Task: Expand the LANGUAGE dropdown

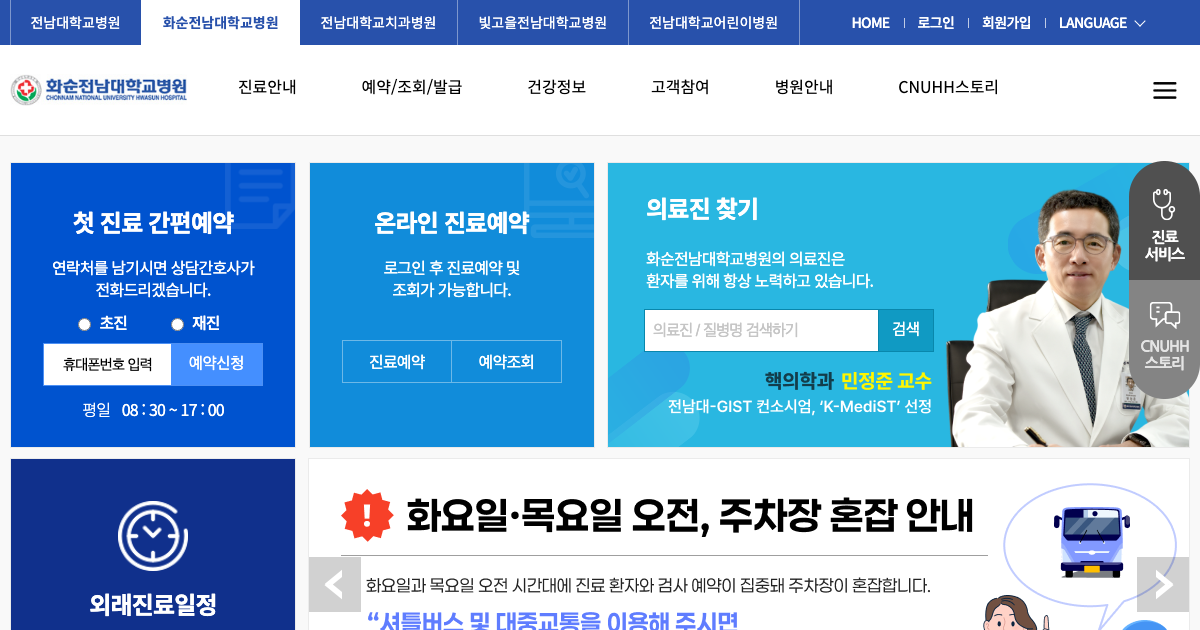Action: tap(1102, 23)
